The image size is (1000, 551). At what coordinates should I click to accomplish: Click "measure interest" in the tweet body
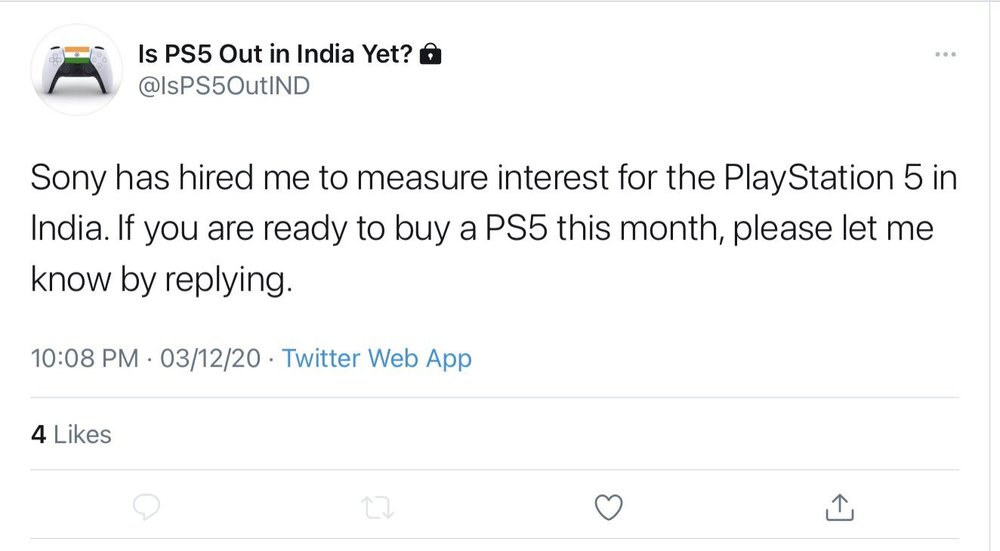476,180
